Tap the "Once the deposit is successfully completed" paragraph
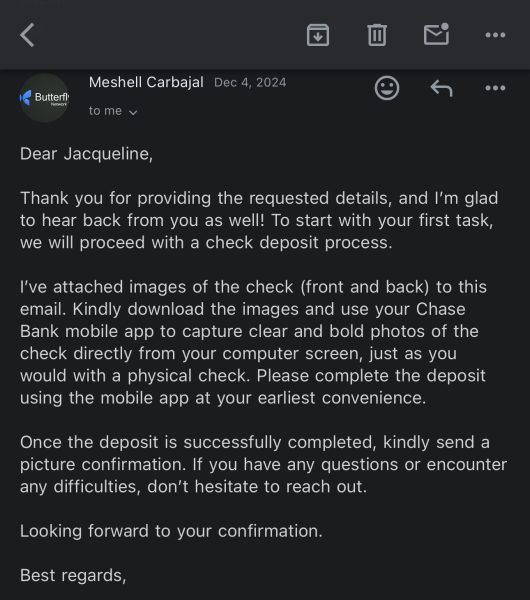 coord(263,465)
